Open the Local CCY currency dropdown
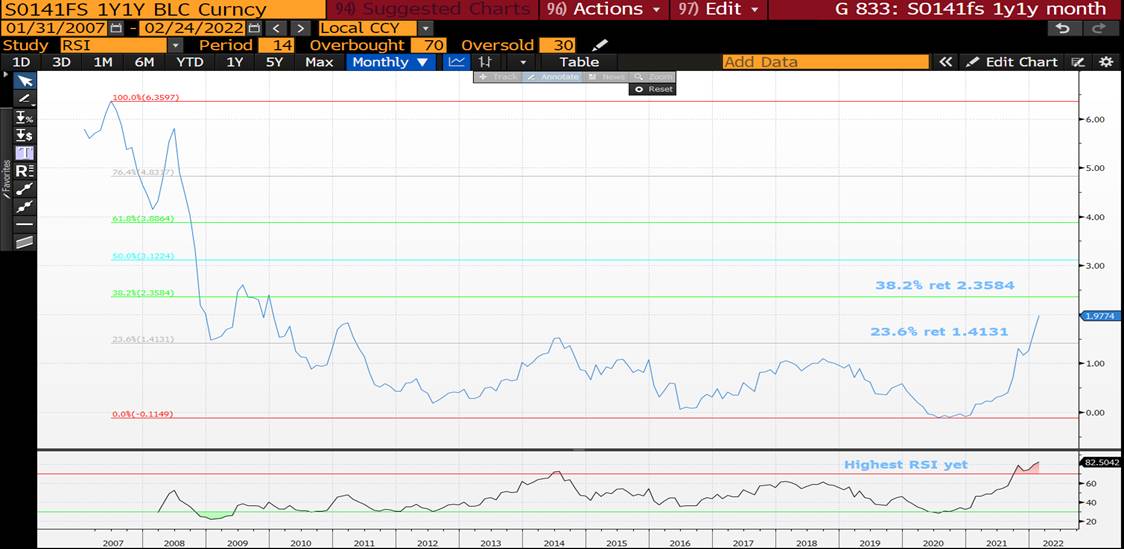 (x=426, y=29)
